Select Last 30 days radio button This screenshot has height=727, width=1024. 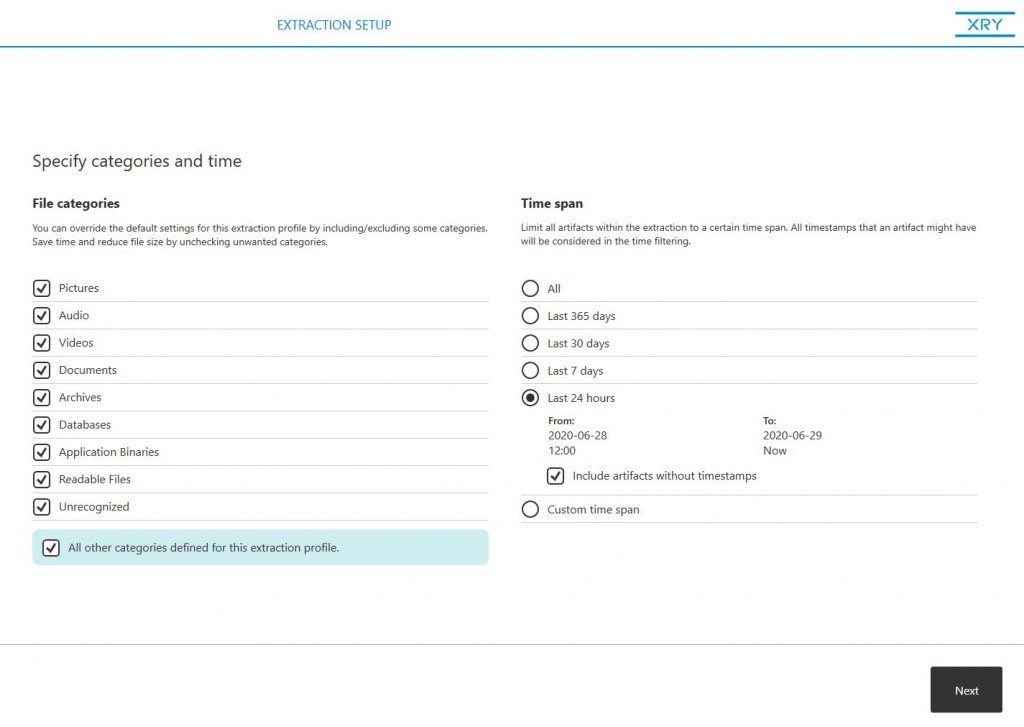pos(530,343)
